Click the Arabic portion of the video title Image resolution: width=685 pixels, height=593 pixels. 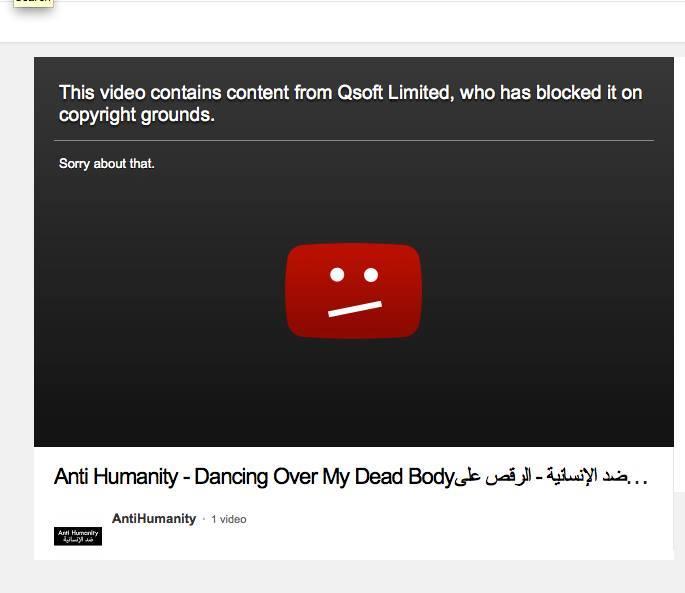tap(542, 476)
